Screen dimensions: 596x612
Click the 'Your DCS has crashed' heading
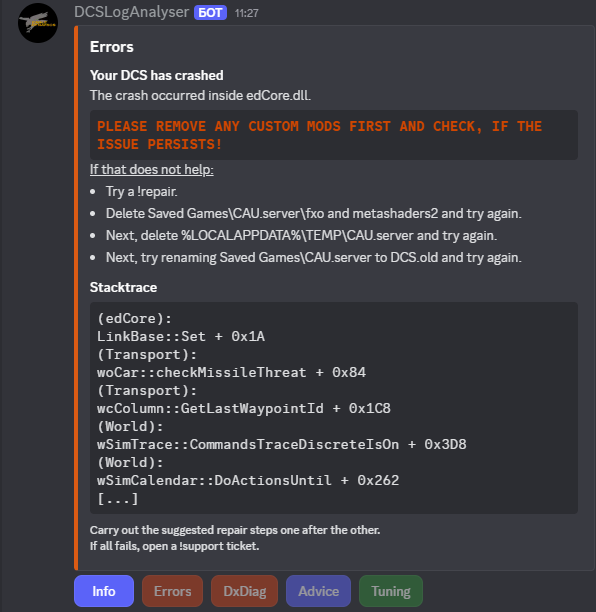point(157,75)
